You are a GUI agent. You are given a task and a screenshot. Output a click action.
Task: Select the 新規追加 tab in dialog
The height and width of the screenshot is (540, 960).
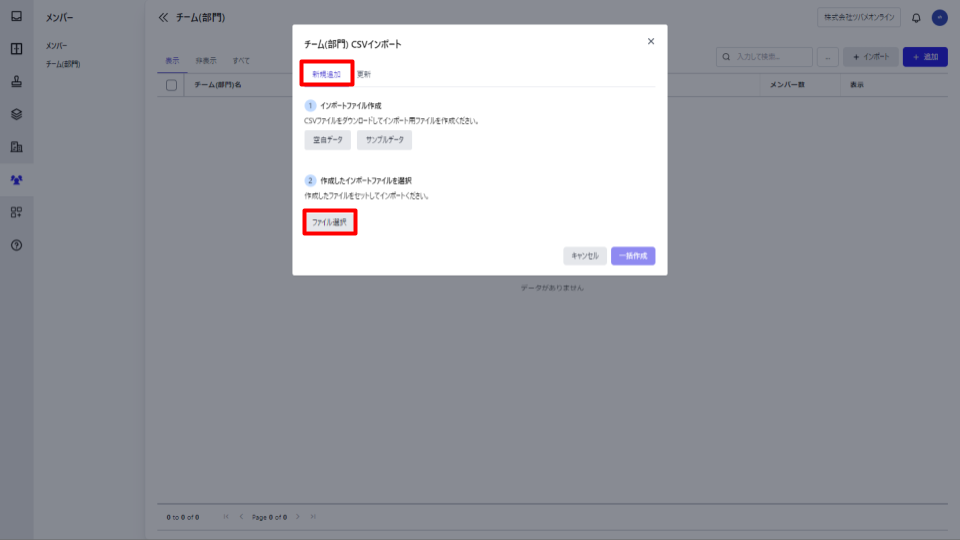[326, 74]
